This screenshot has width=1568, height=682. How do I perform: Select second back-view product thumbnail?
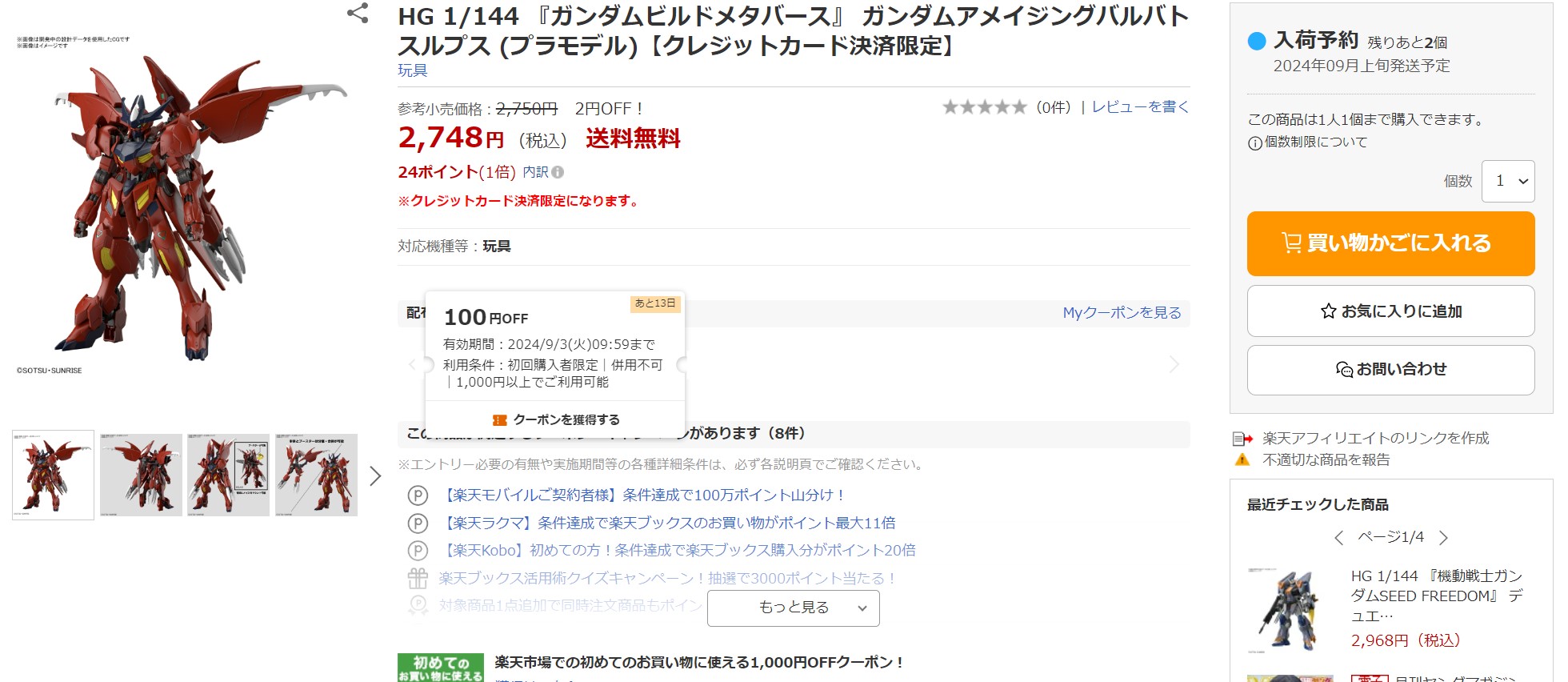[141, 475]
